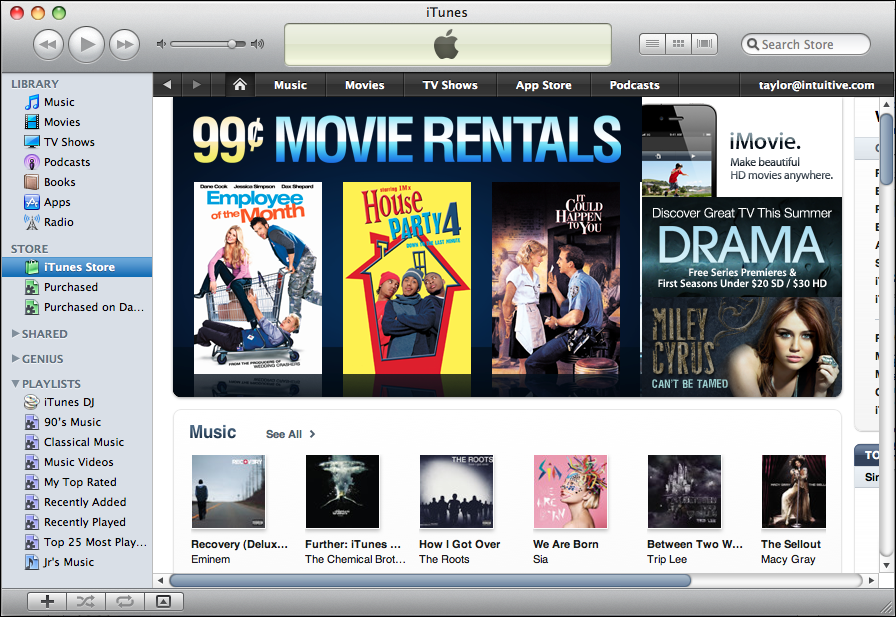Go back in the store navigation
896x617 pixels.
pyautogui.click(x=167, y=85)
